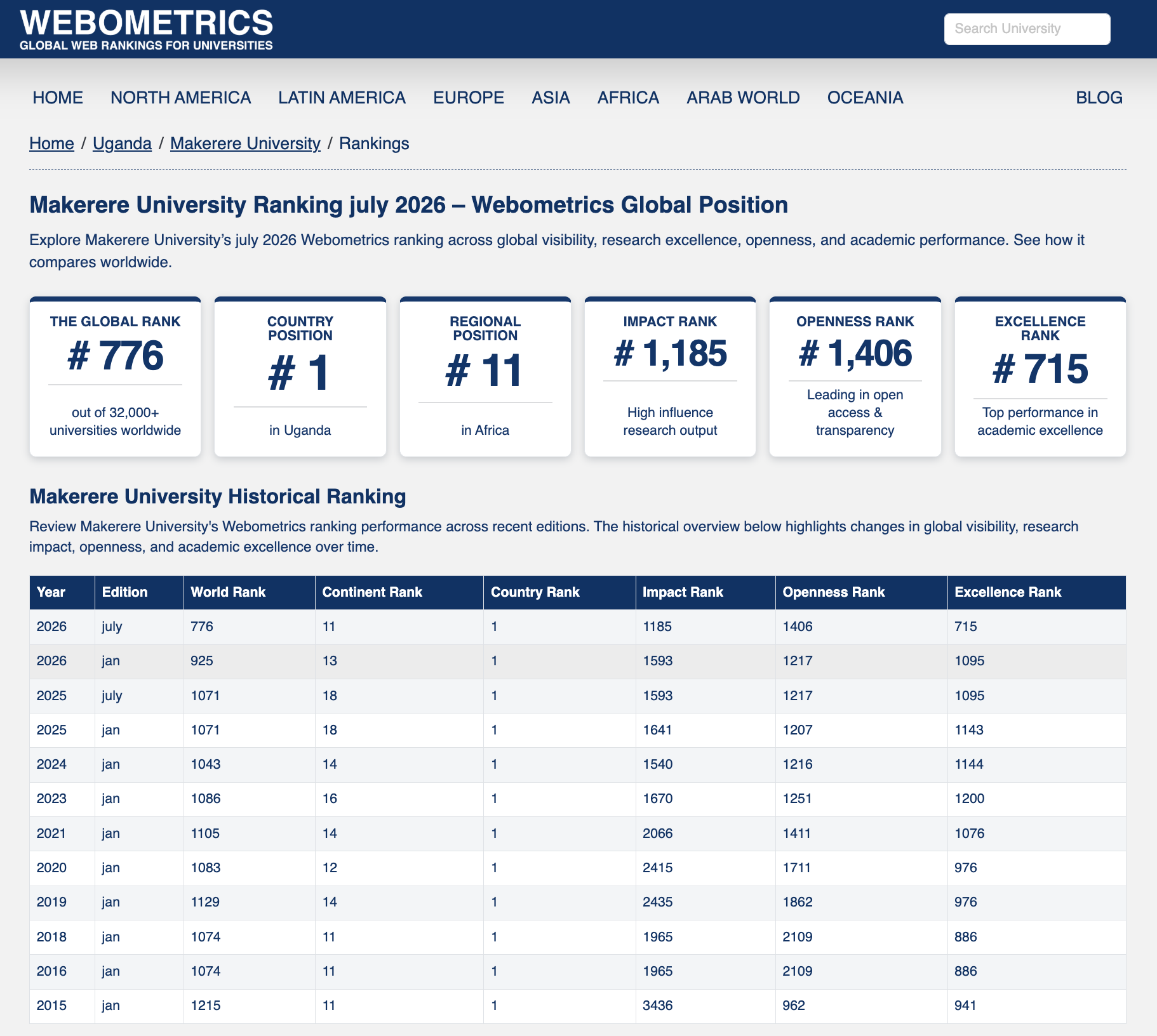The height and width of the screenshot is (1036, 1157).
Task: Click the Global Rank # 776 card
Action: pos(115,376)
